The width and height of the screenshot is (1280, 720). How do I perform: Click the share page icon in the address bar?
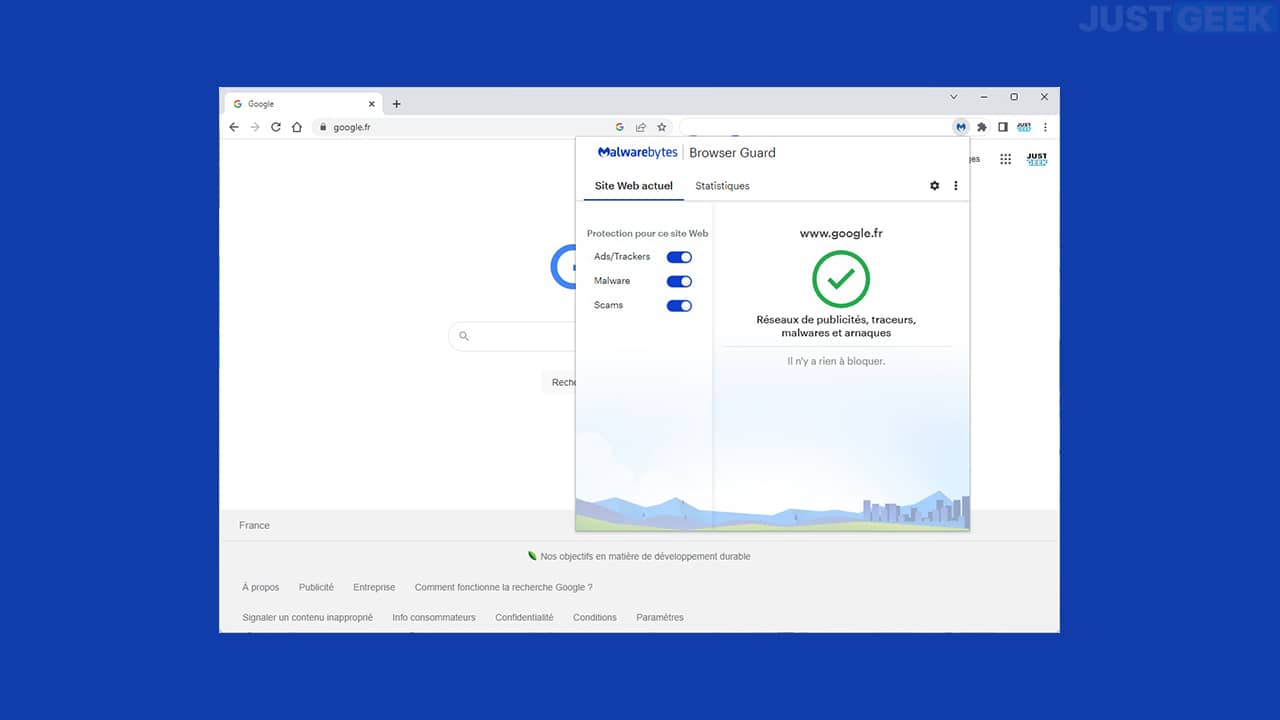(640, 127)
